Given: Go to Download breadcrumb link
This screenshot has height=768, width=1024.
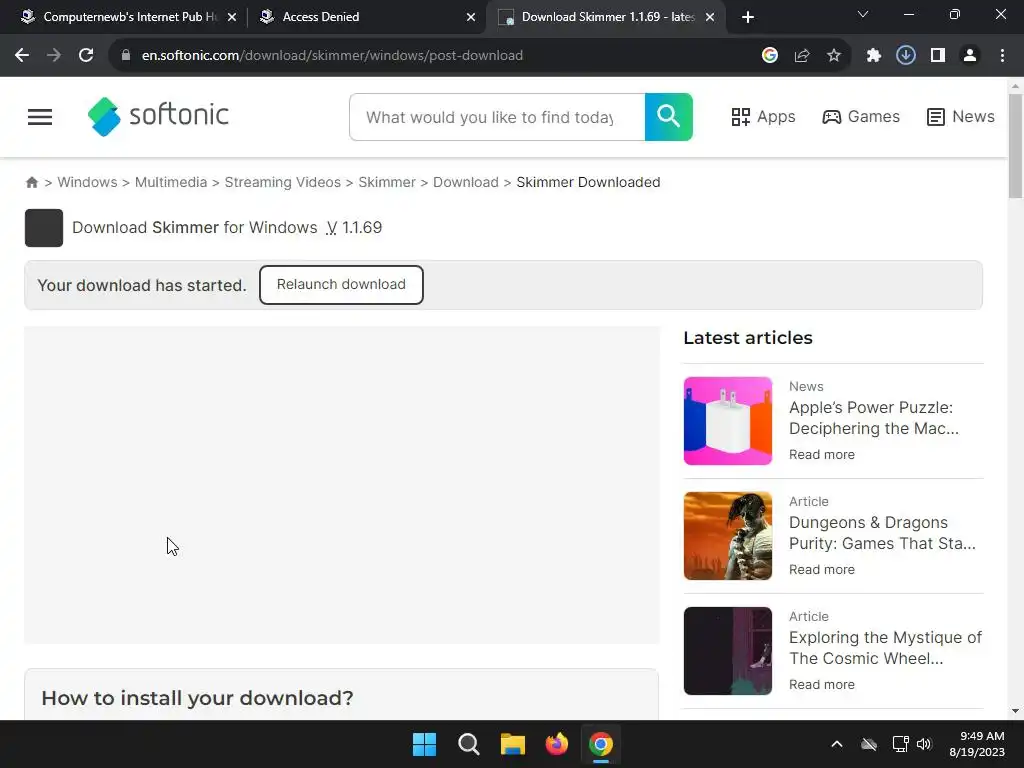Looking at the screenshot, I should (x=466, y=182).
